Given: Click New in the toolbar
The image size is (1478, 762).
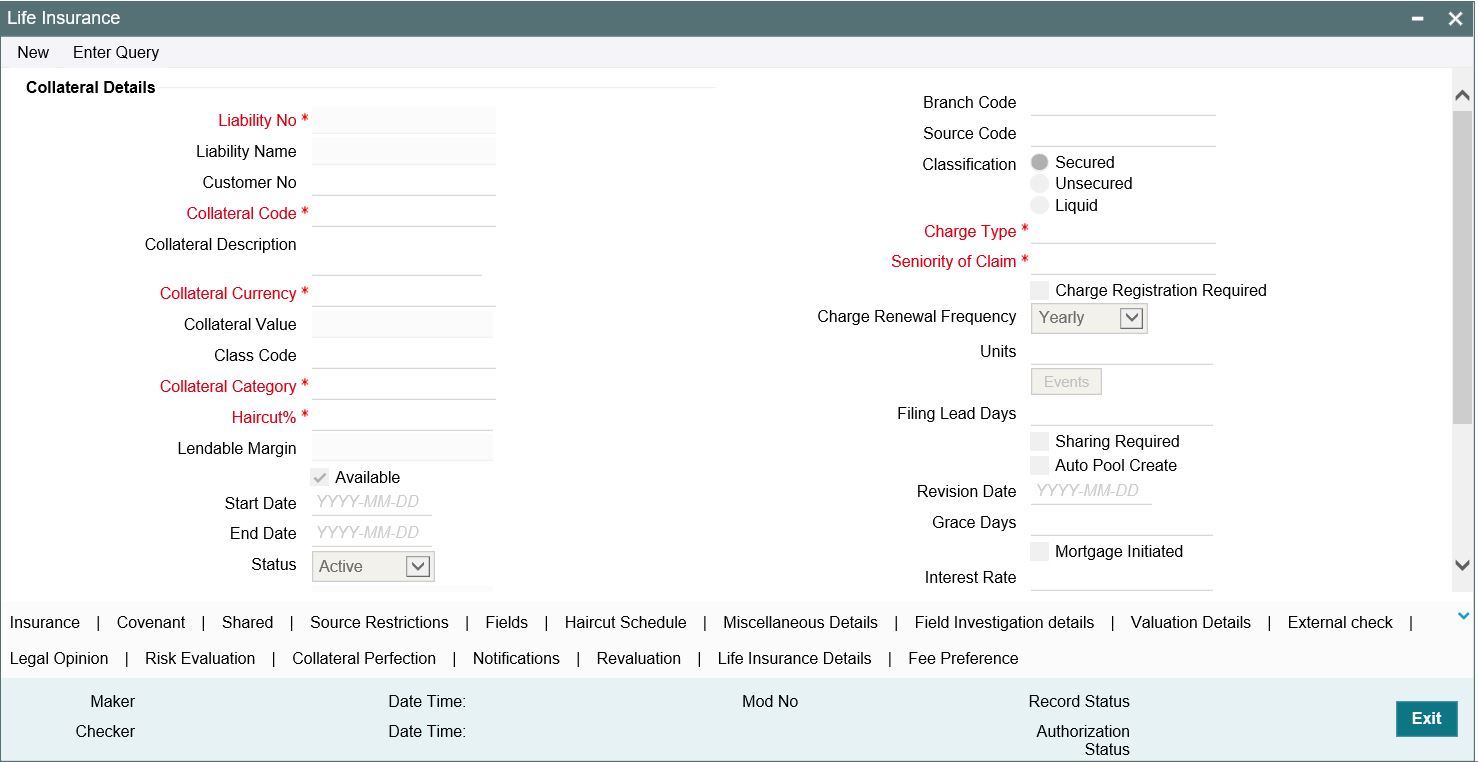Looking at the screenshot, I should (33, 52).
